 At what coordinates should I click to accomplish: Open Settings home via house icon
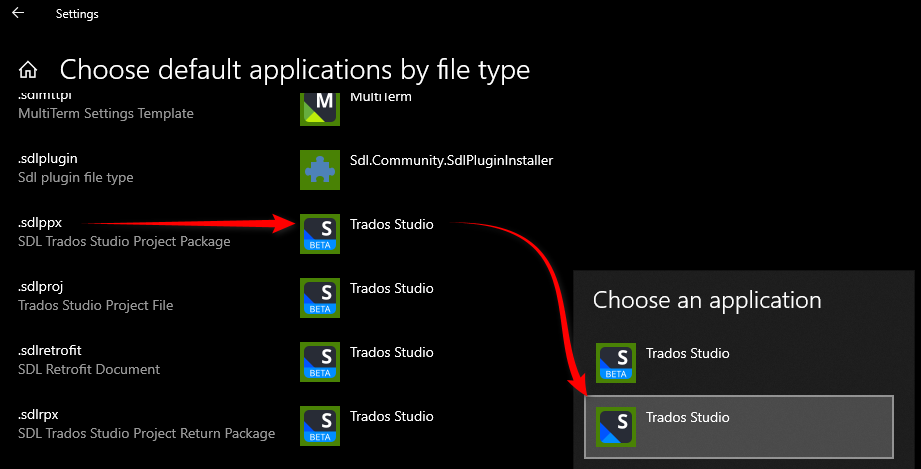click(28, 70)
